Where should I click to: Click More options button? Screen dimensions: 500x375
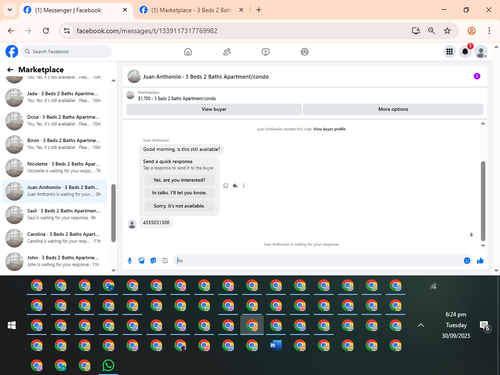(x=393, y=109)
